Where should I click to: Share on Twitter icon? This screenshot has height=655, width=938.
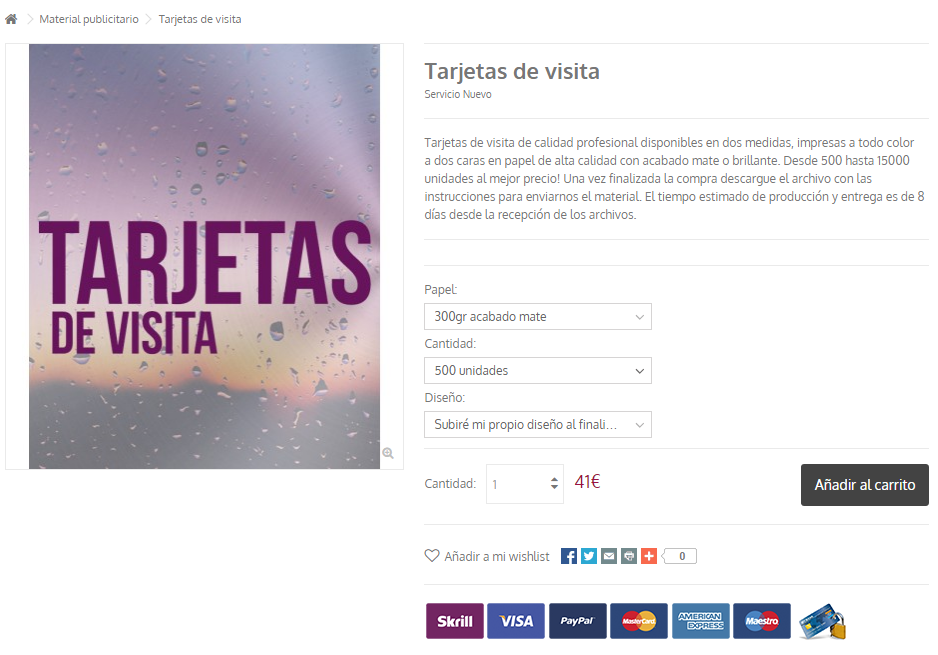click(x=589, y=556)
